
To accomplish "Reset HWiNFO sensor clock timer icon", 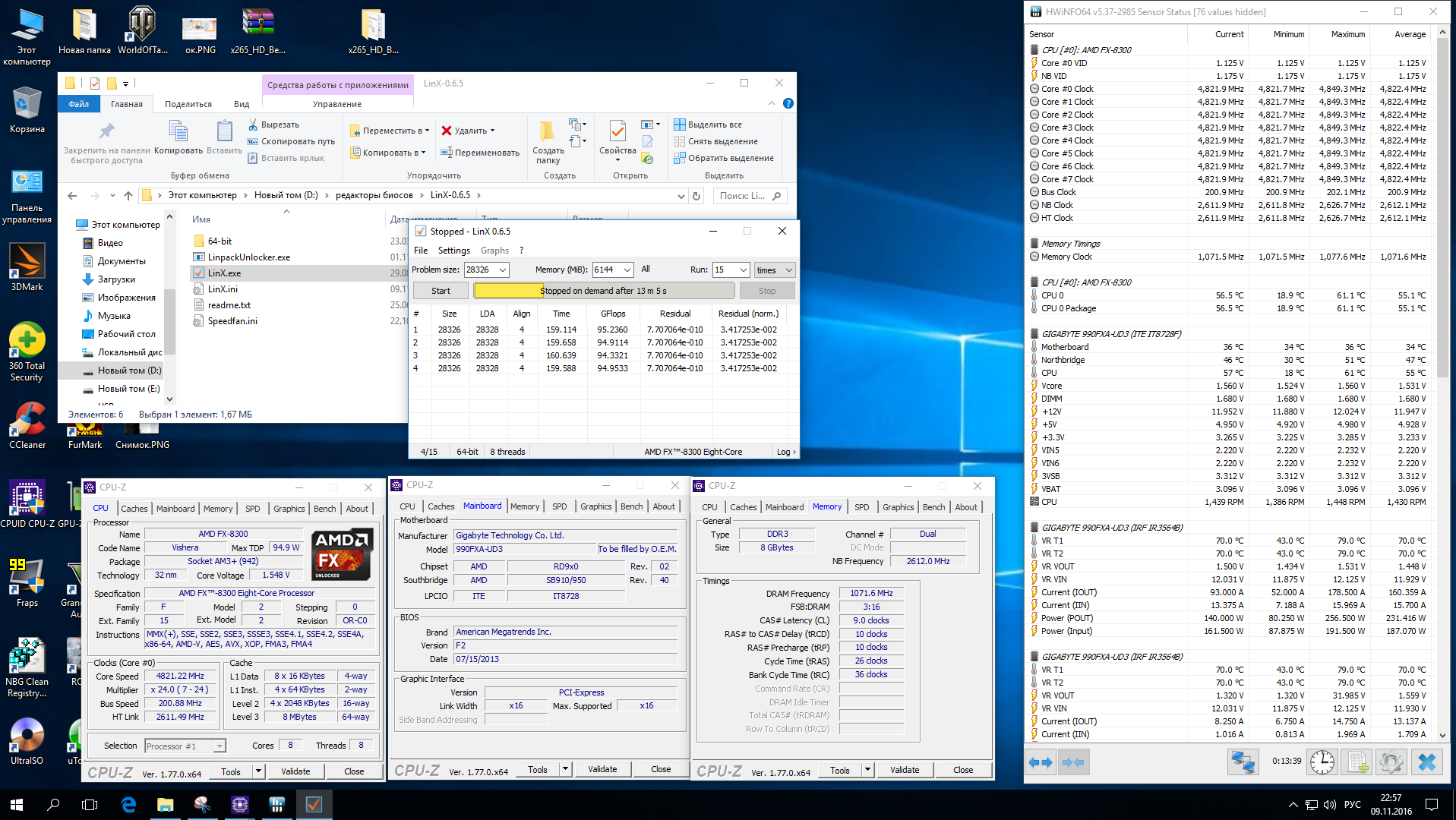I will point(1322,762).
